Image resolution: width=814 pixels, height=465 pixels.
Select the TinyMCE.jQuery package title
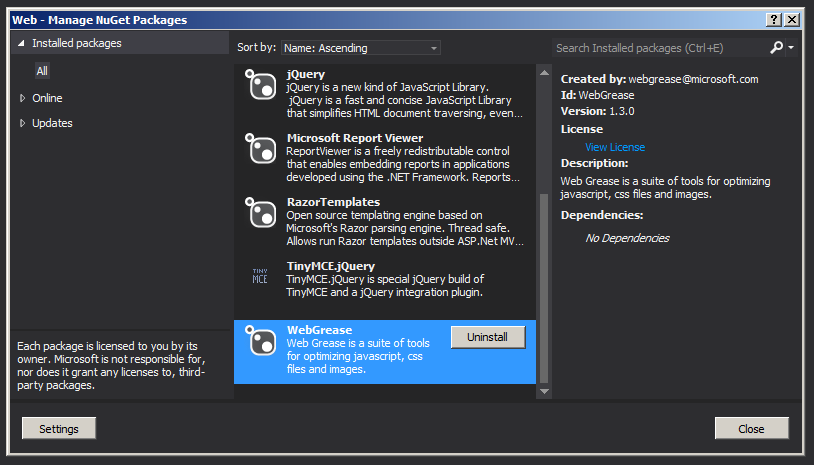click(x=331, y=266)
